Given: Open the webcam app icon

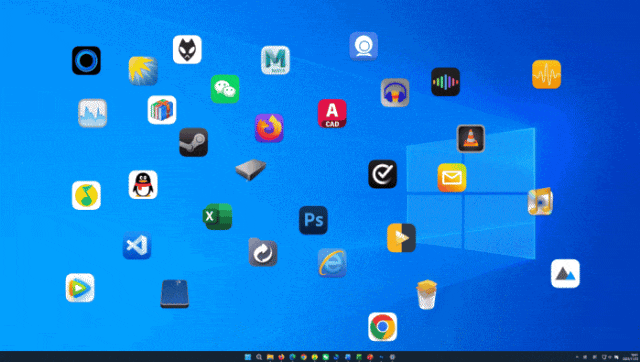Looking at the screenshot, I should click(363, 46).
